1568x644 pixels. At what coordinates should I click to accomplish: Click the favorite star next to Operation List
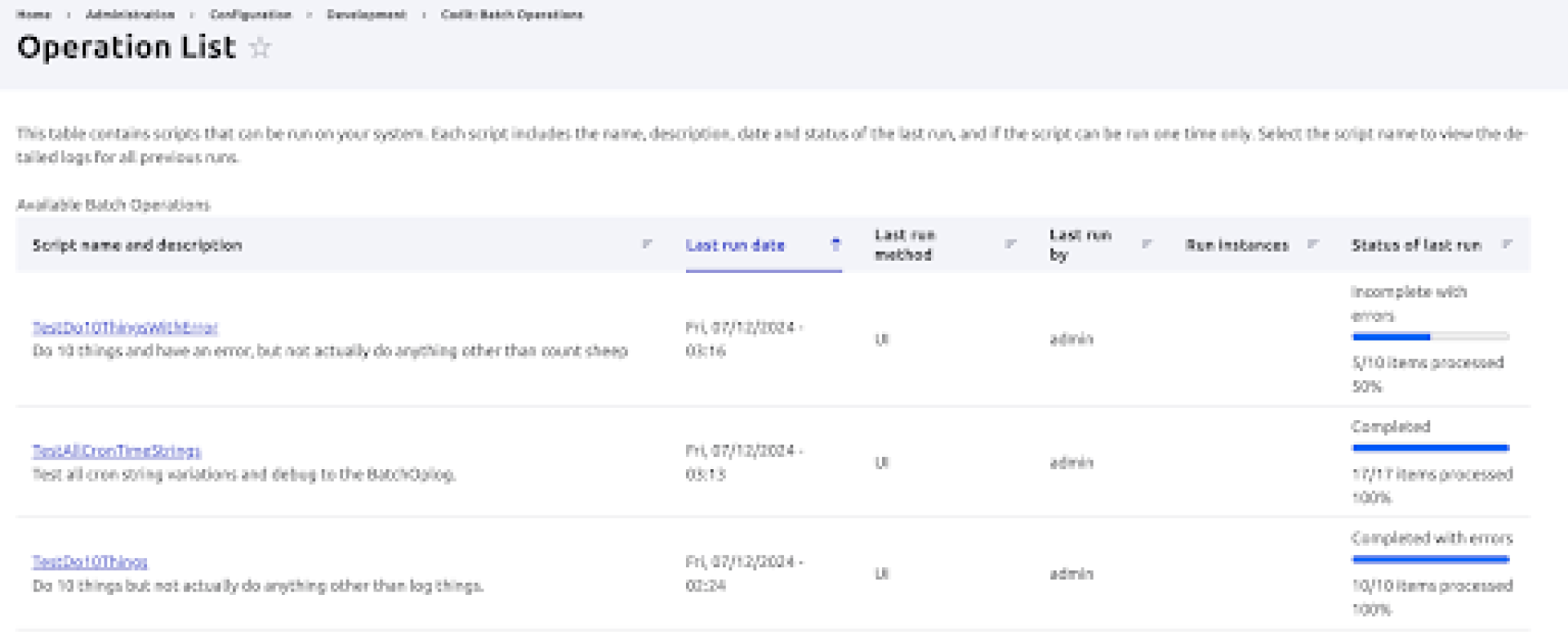coord(260,48)
